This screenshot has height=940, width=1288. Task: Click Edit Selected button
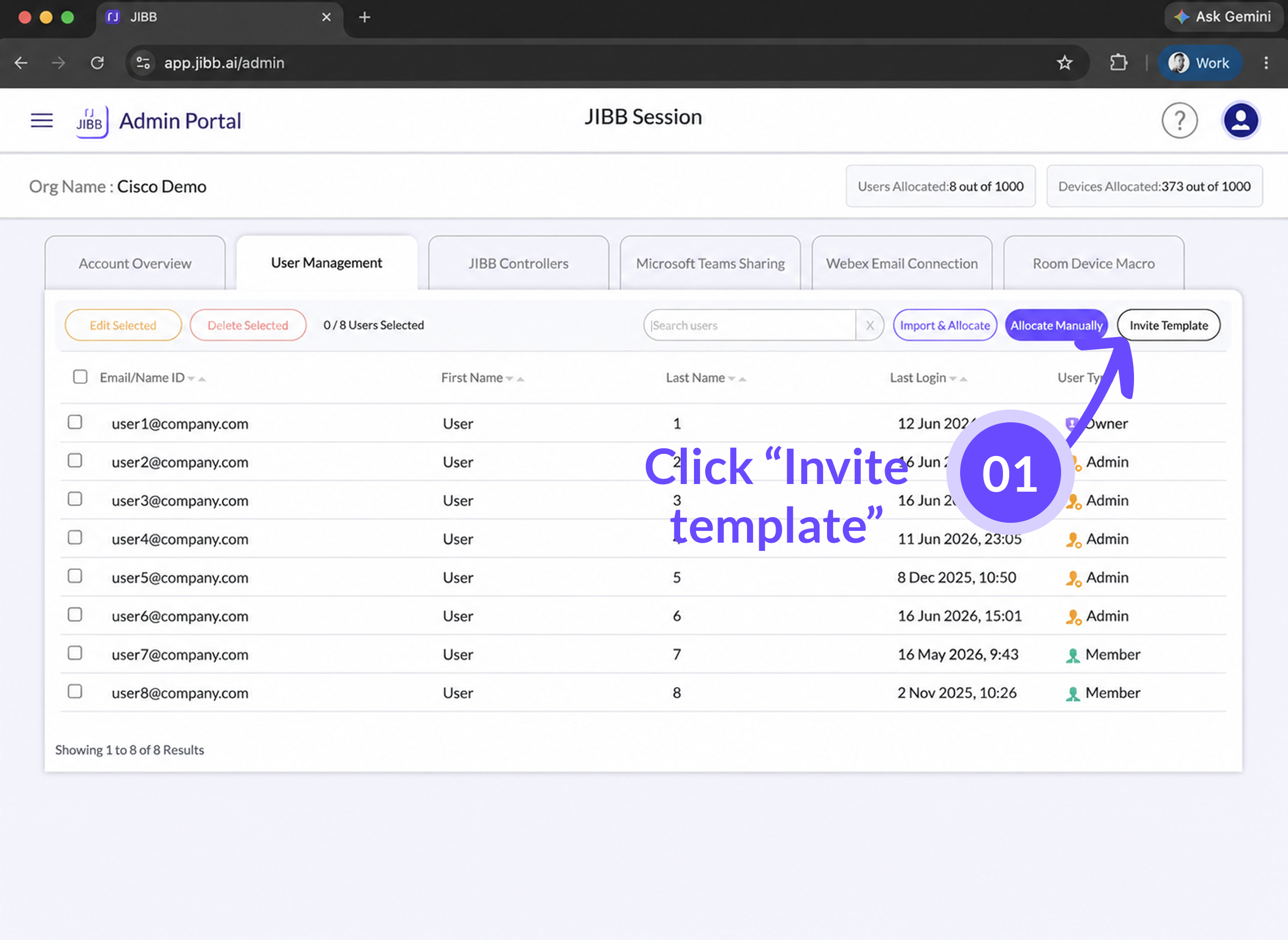[123, 325]
